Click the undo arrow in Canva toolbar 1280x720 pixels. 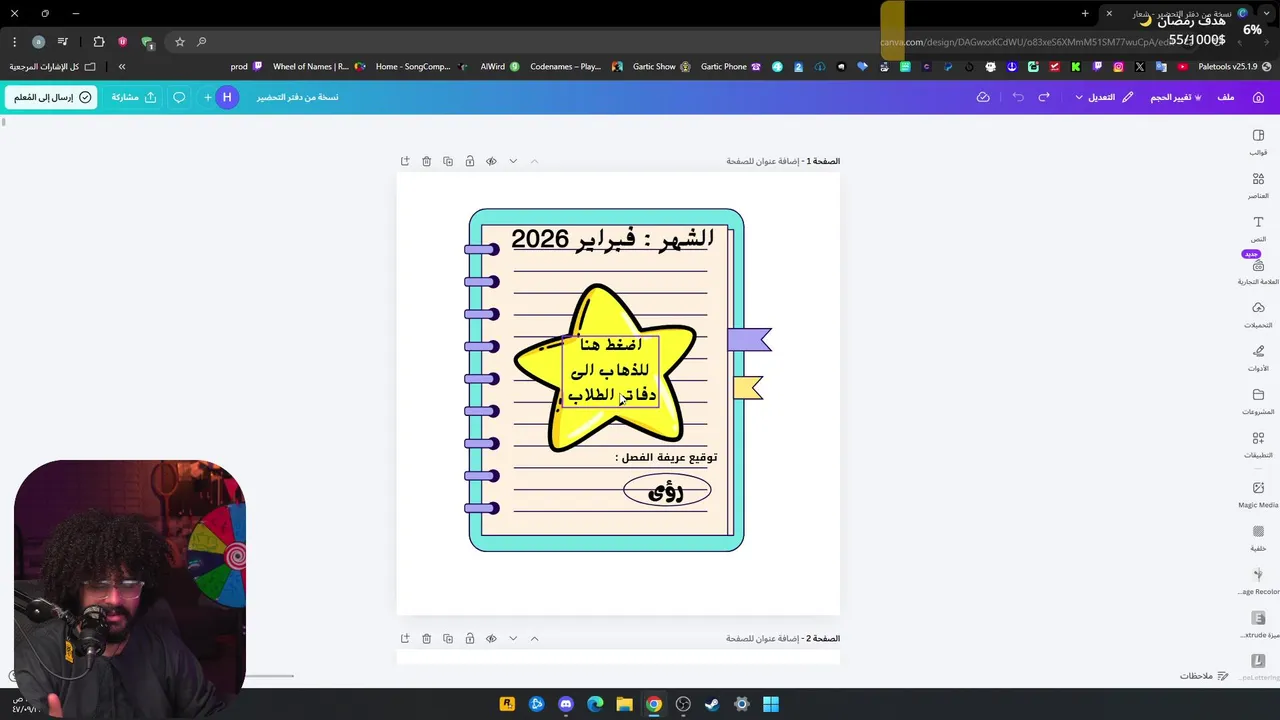(x=1018, y=97)
